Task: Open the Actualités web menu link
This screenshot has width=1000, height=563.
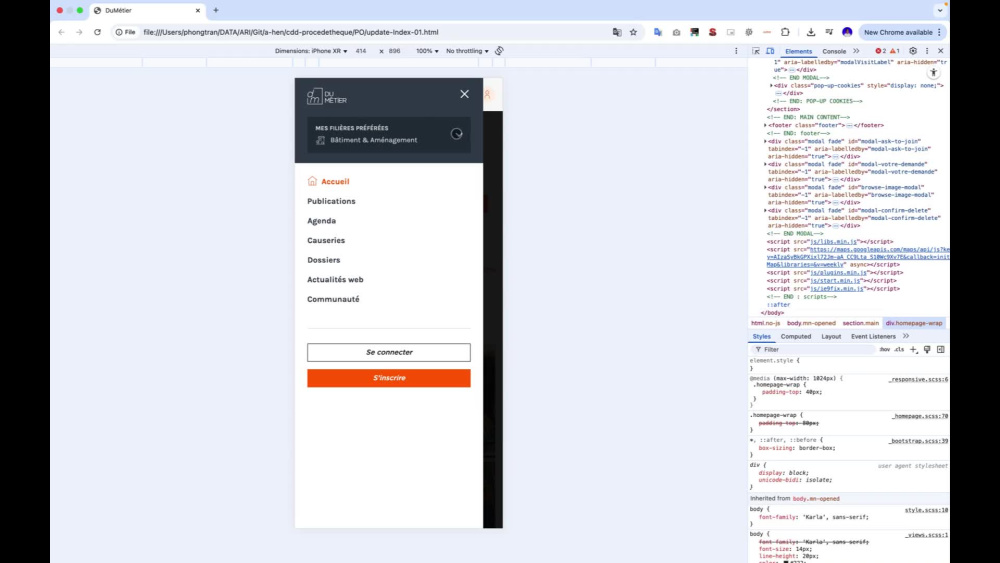Action: pos(335,279)
